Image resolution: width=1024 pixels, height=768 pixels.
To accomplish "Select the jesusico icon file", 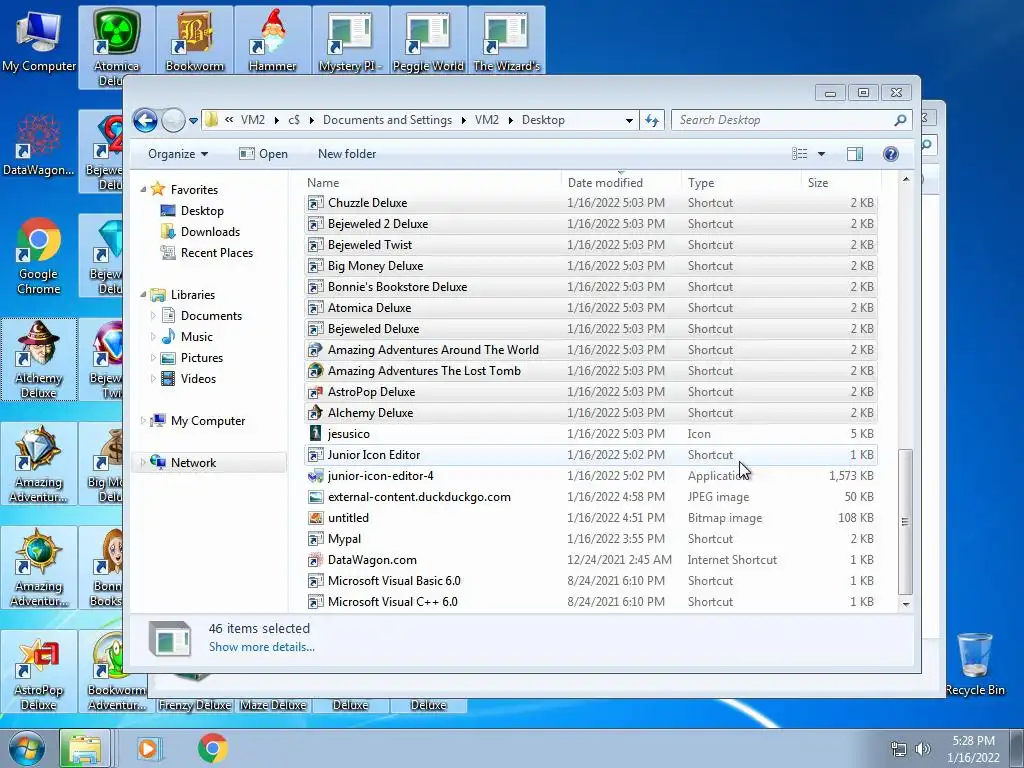I will (315, 434).
